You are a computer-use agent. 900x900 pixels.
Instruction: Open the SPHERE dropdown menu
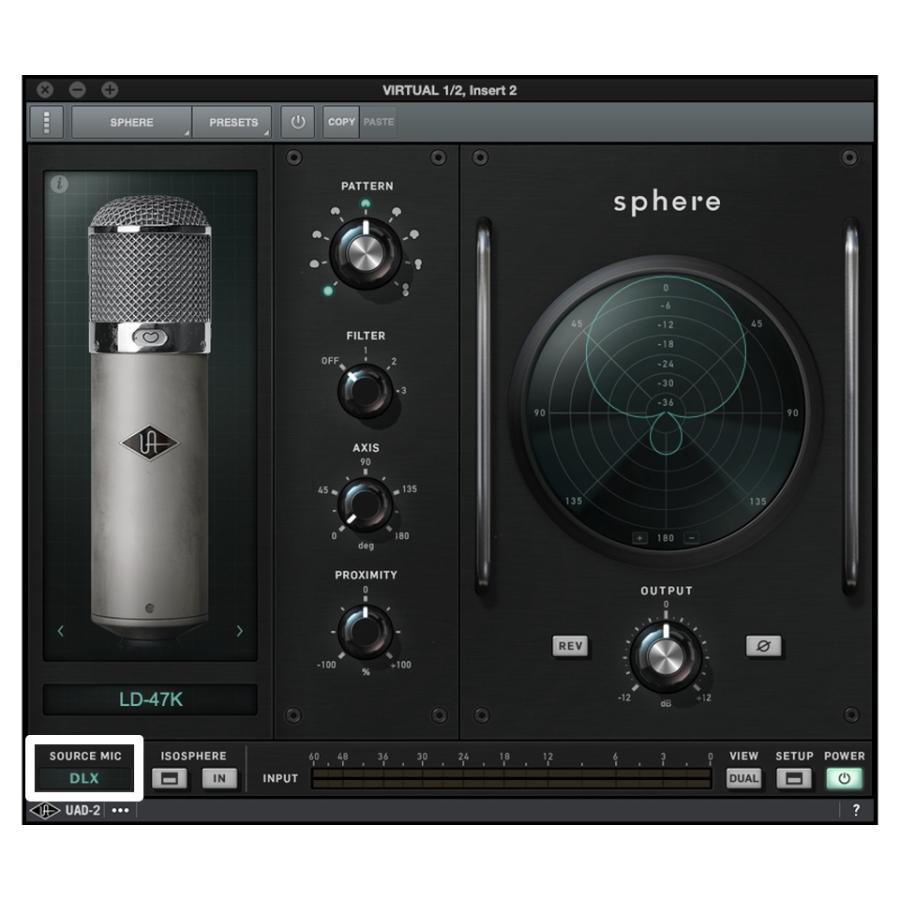(132, 122)
